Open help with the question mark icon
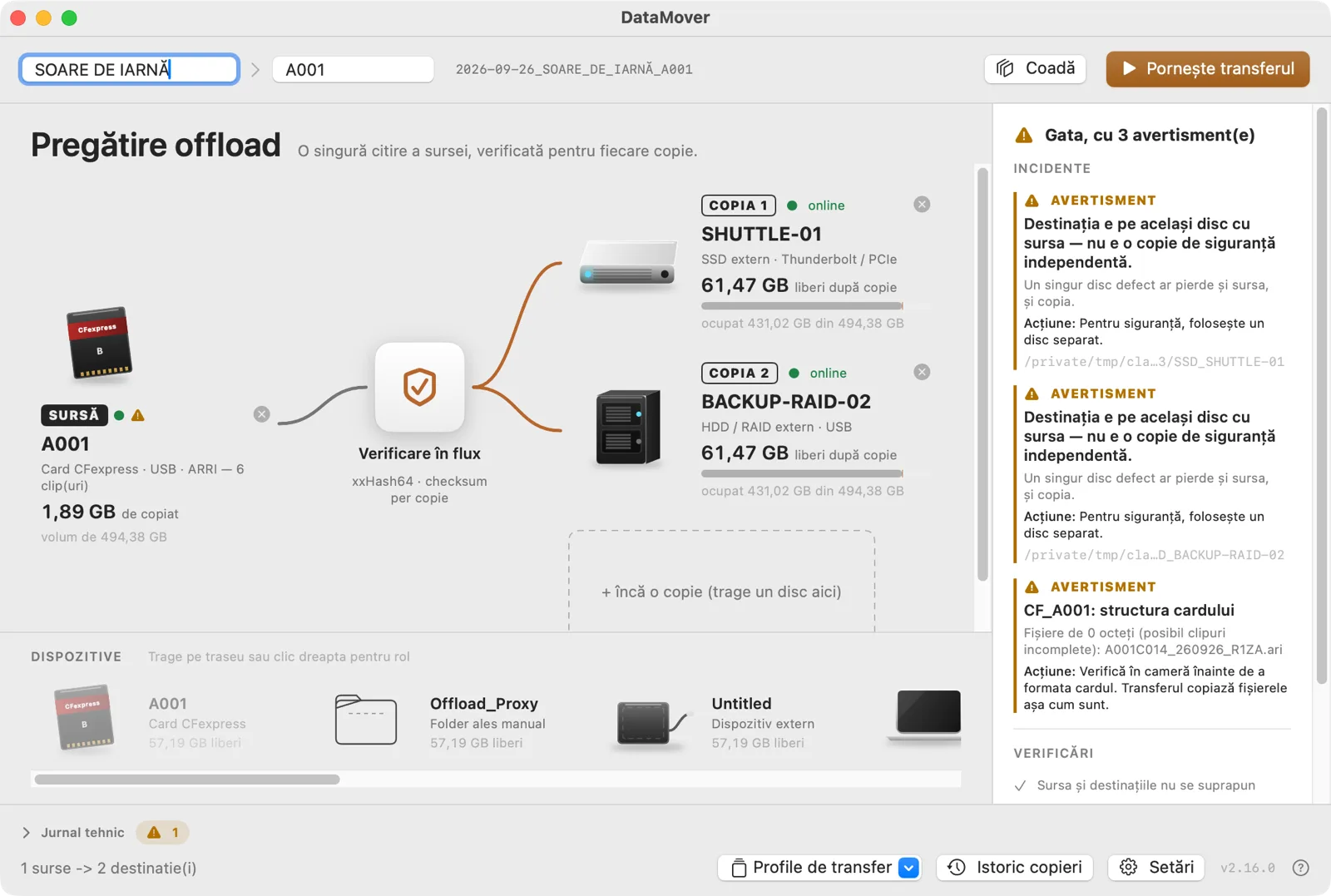Screen dimensions: 1331x896 (x=1301, y=868)
